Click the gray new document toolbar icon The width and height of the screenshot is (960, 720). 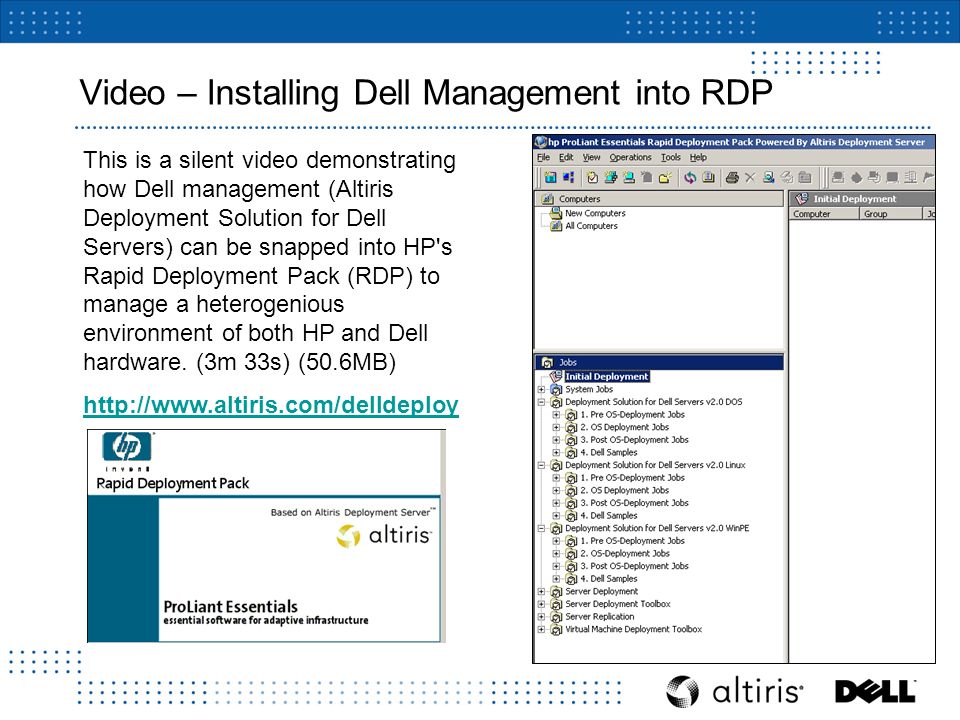tap(647, 178)
